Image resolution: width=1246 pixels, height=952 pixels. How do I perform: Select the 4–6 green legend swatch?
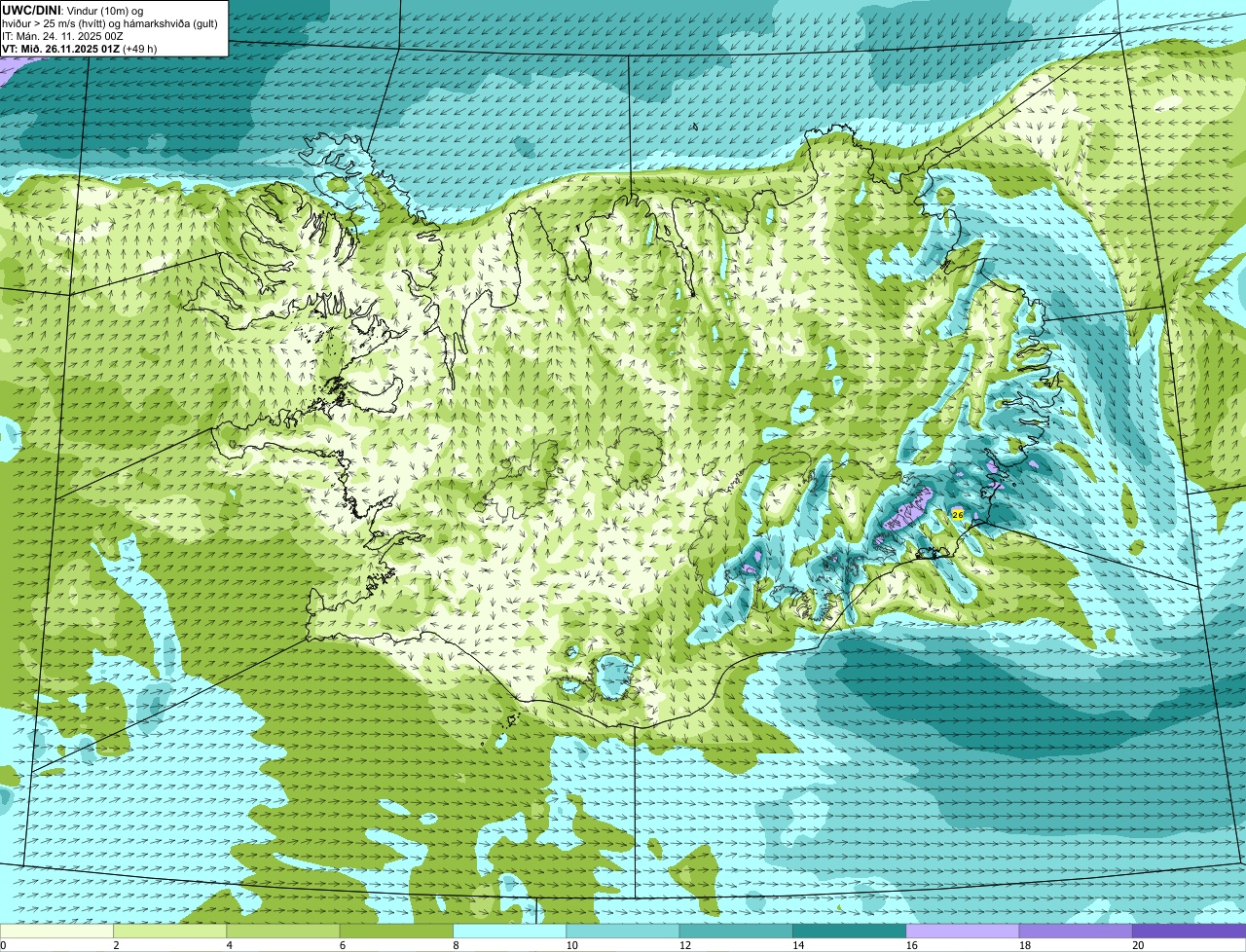[283, 931]
